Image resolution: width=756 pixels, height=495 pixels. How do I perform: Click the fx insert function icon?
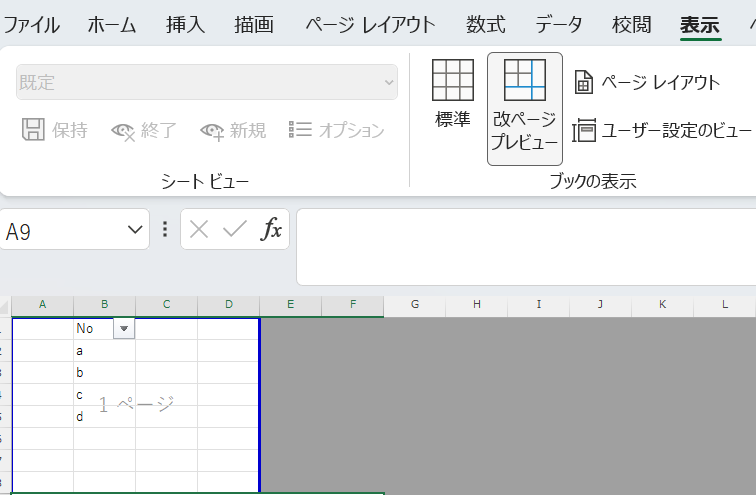271,230
